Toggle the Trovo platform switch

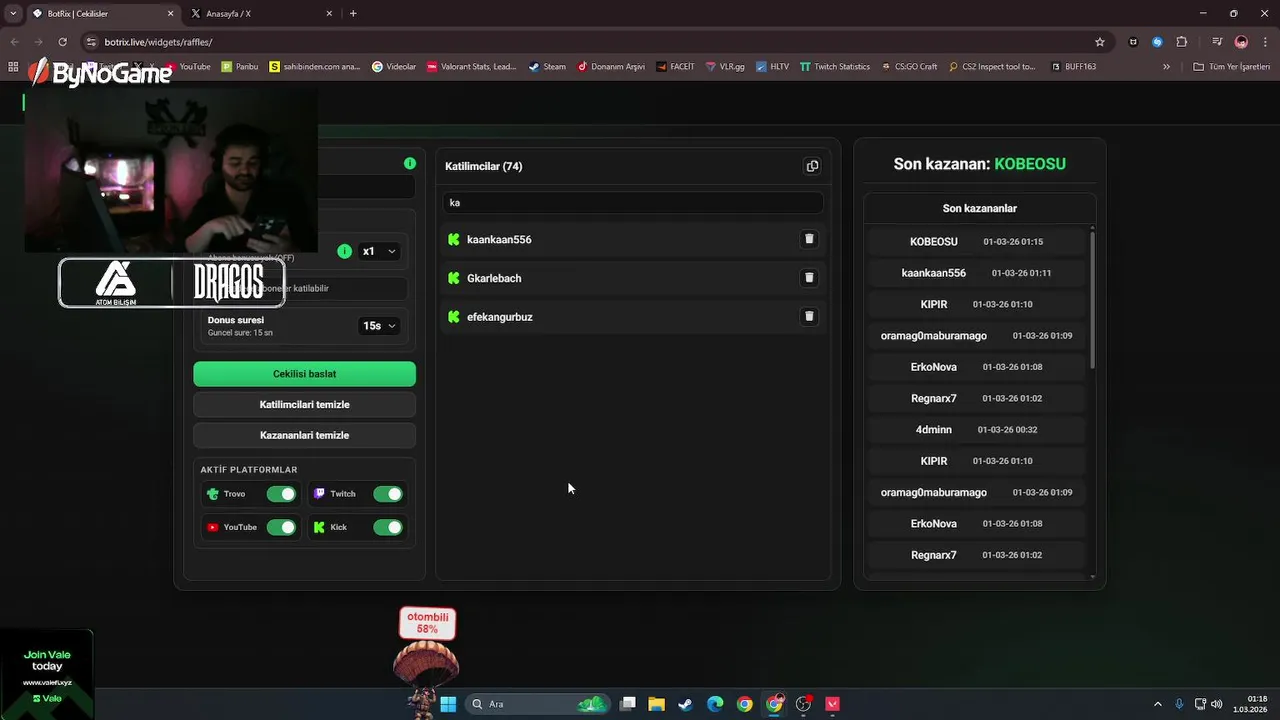pos(281,494)
